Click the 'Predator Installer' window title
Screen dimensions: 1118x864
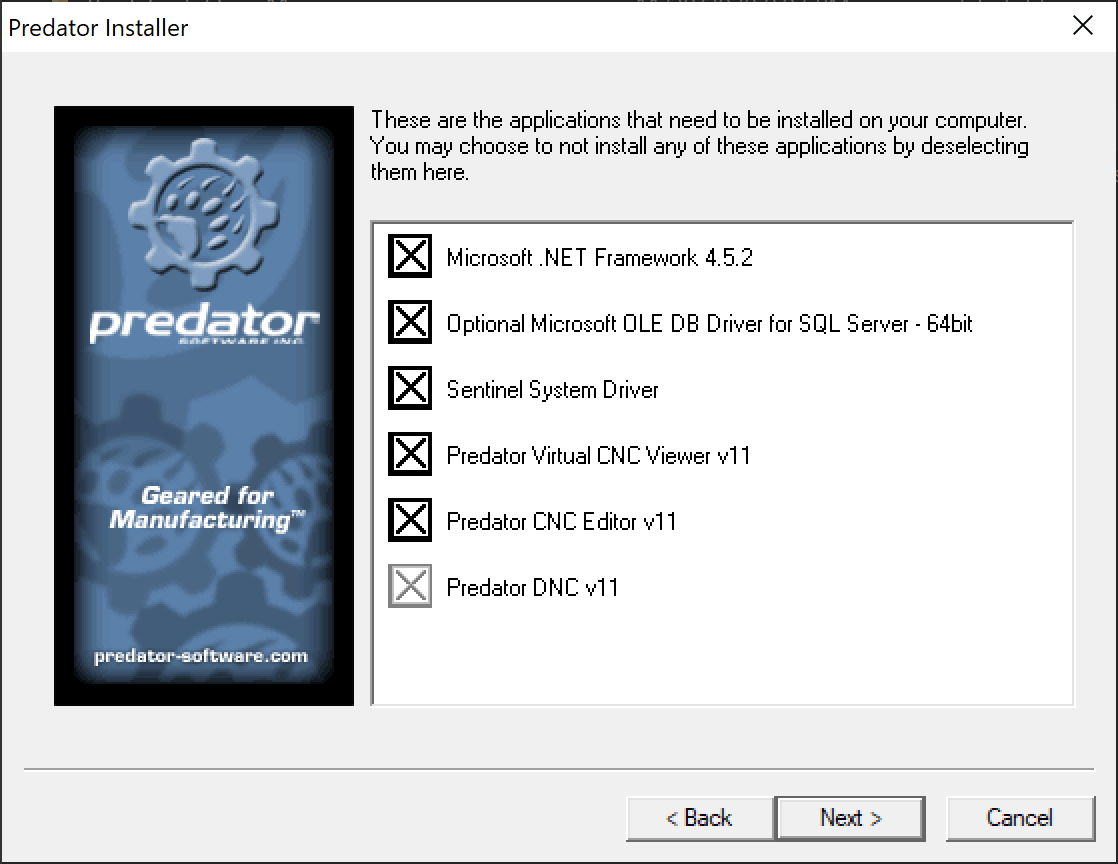[98, 28]
